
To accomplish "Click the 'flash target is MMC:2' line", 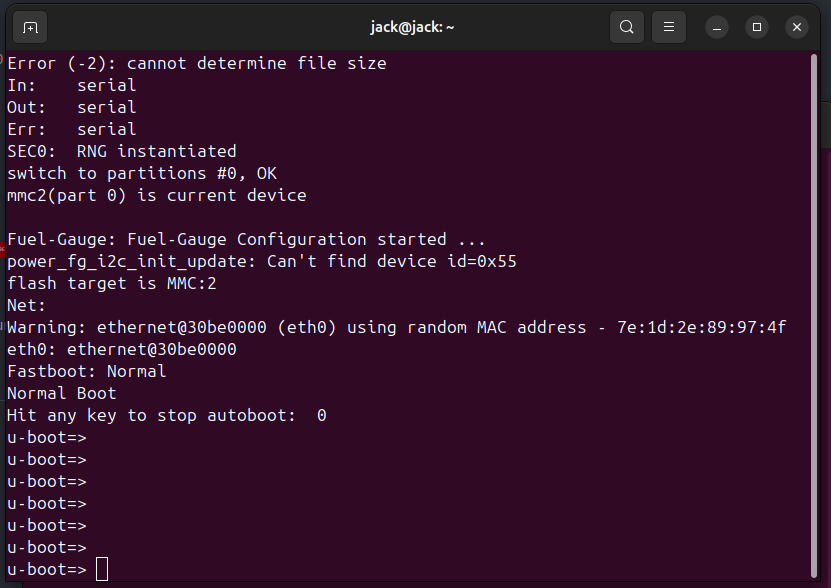I will point(111,283).
